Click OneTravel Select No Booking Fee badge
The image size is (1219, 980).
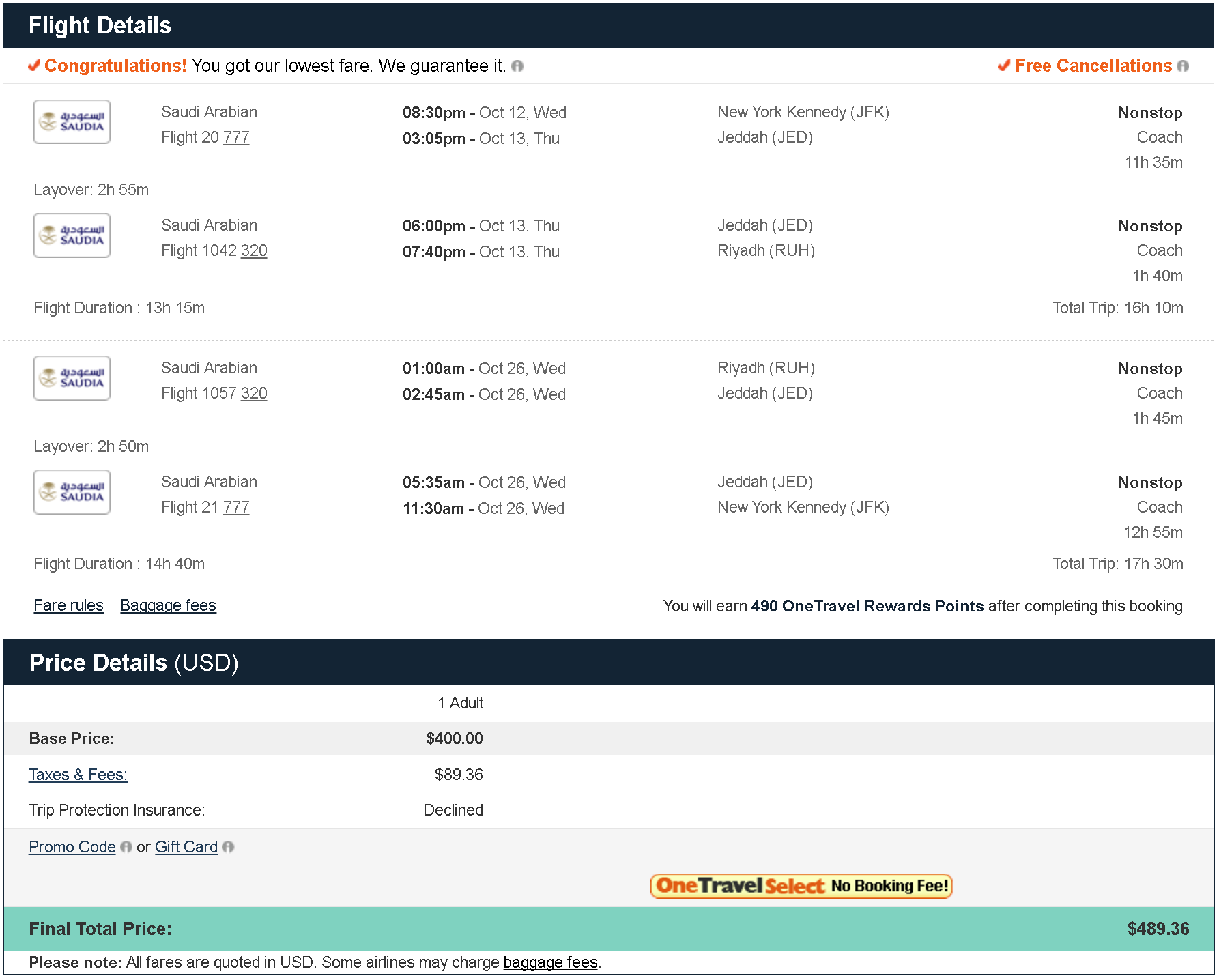point(801,886)
